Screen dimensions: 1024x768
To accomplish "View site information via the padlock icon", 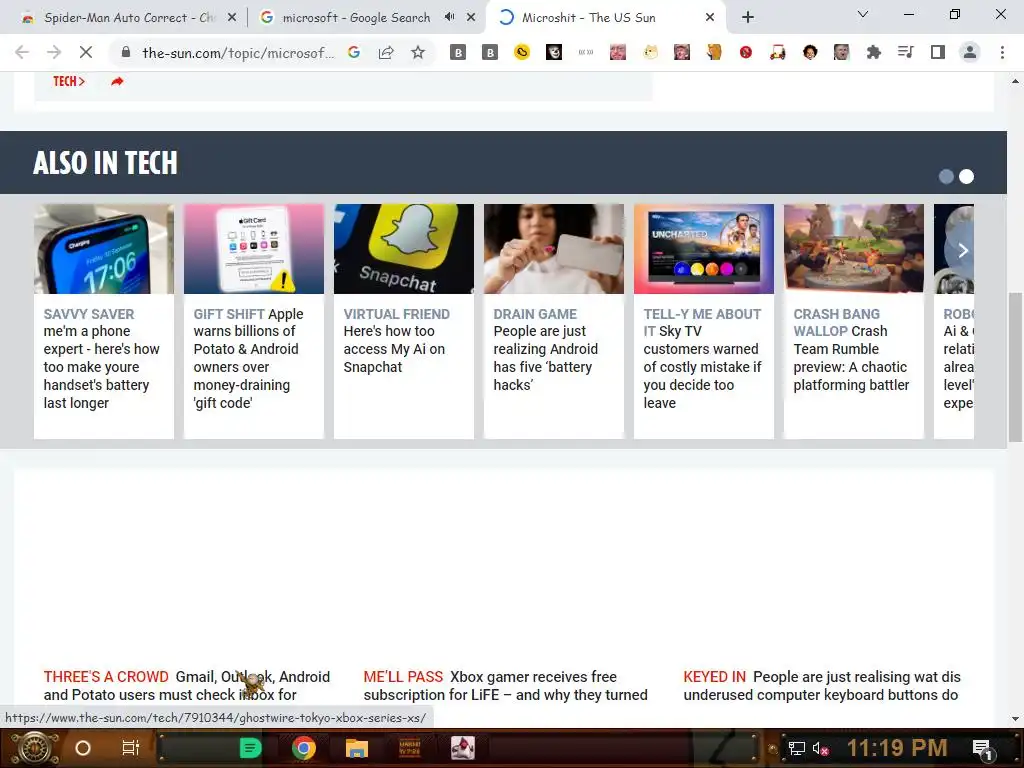I will pyautogui.click(x=126, y=52).
